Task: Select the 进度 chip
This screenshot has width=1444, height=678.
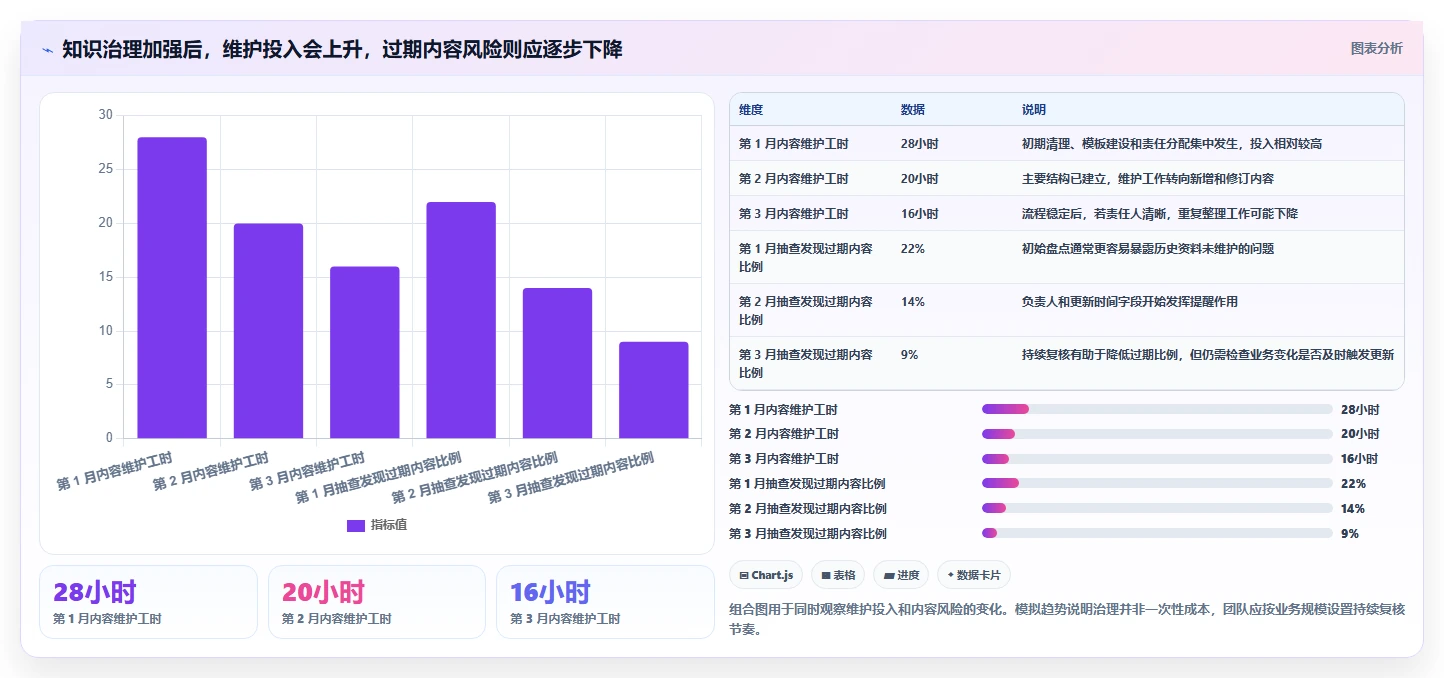Action: tap(901, 575)
